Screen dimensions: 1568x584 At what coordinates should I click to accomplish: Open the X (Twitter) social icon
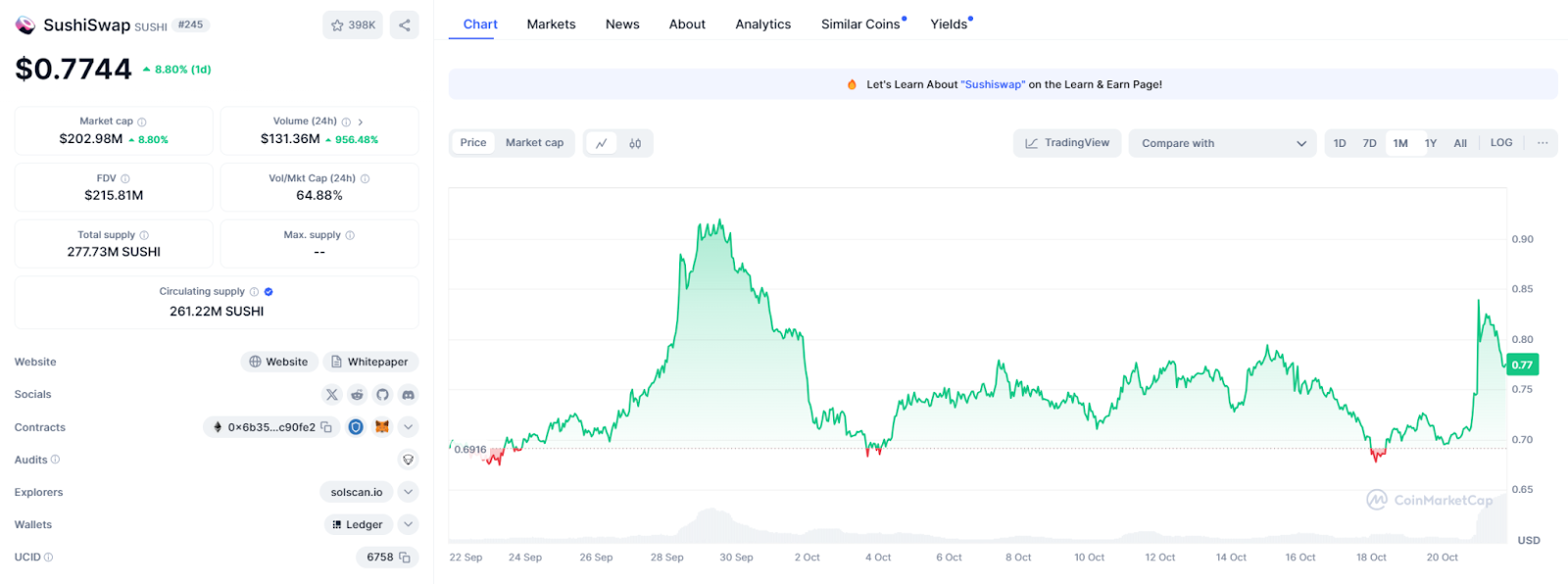332,395
